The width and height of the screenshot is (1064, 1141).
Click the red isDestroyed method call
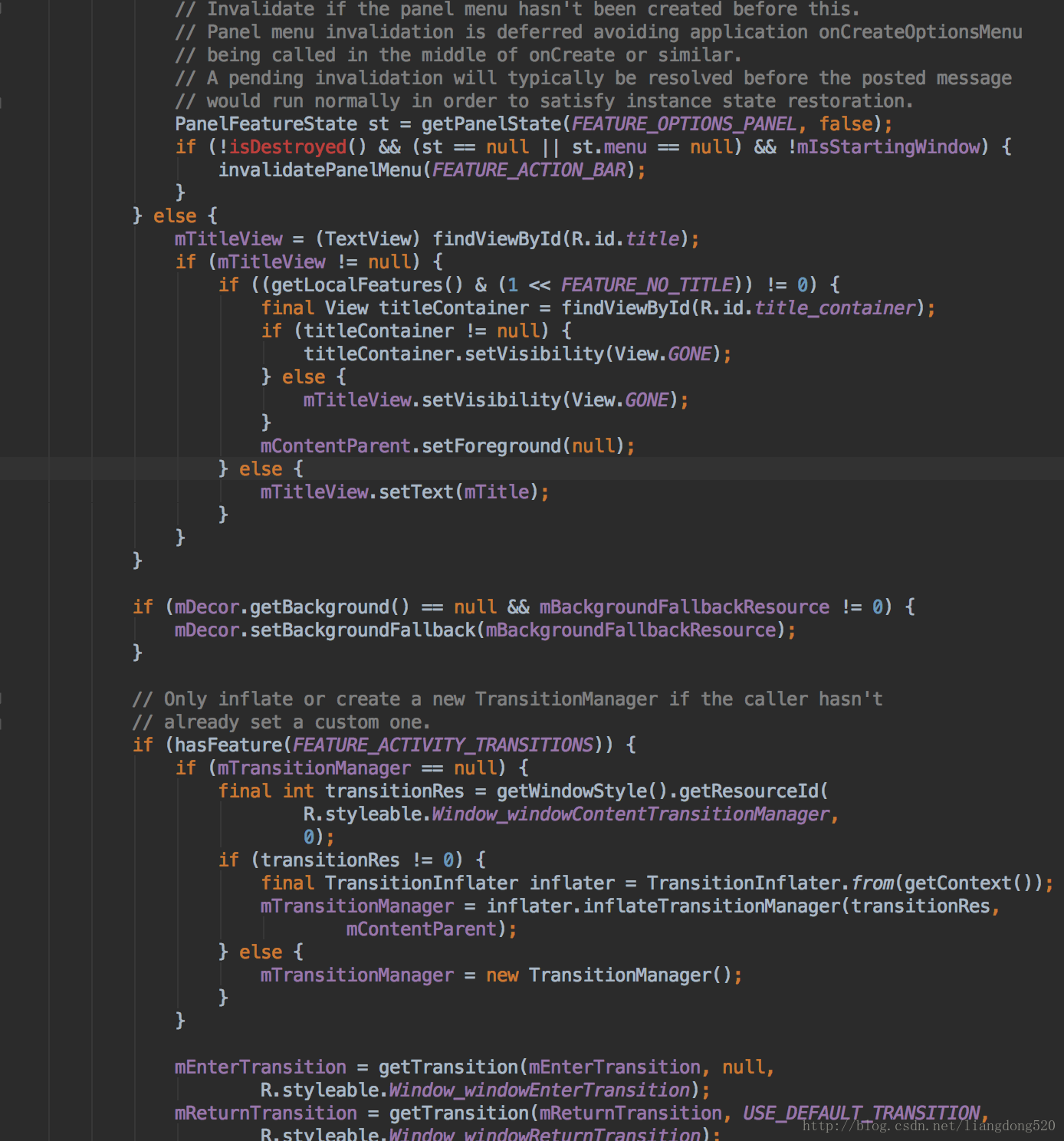point(287,147)
